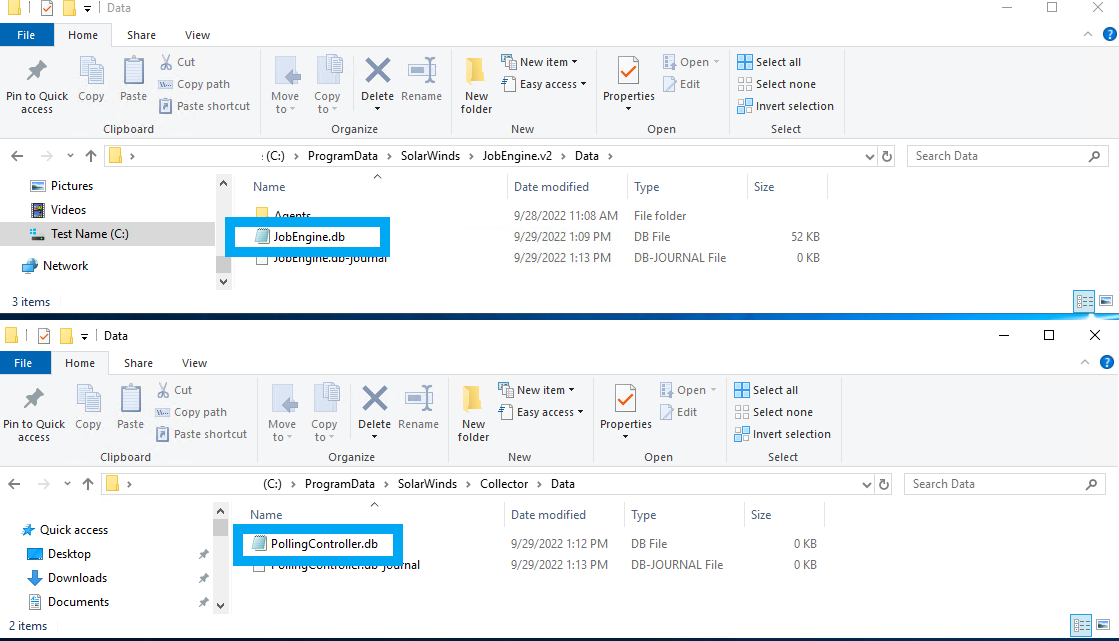This screenshot has width=1119, height=641.
Task: Click Rename in the Collector window ribbon
Action: 419,408
